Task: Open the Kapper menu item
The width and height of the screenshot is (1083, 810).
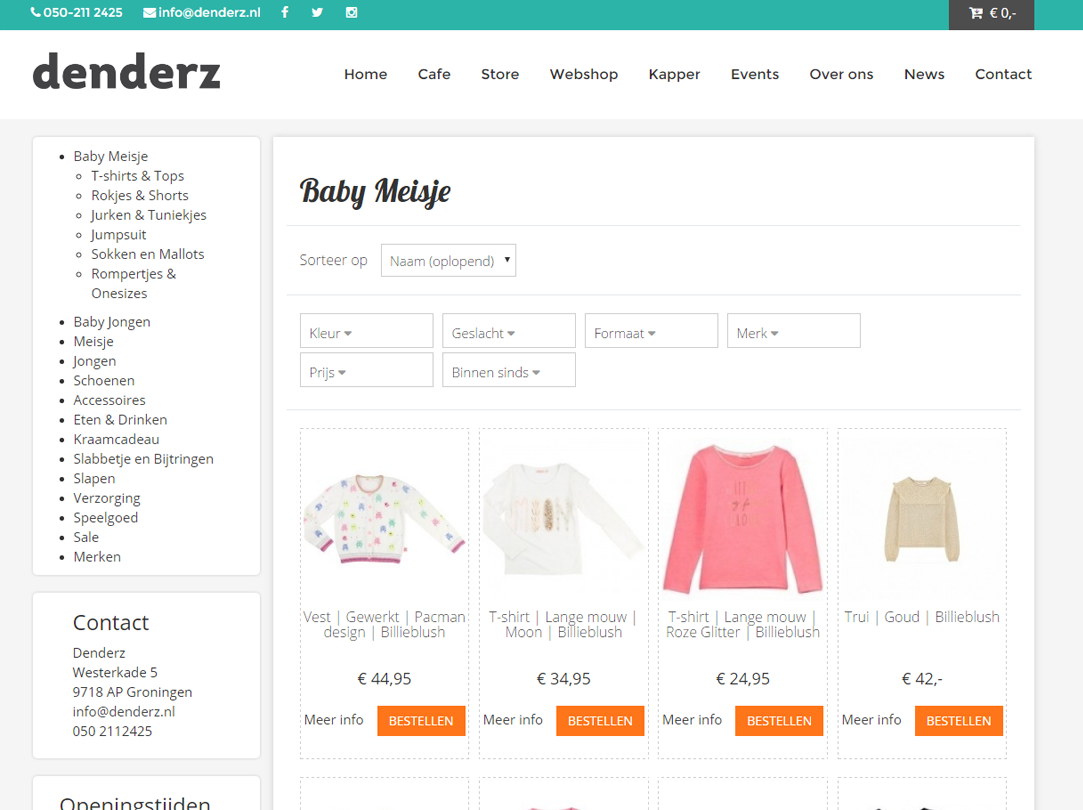Action: pyautogui.click(x=674, y=74)
